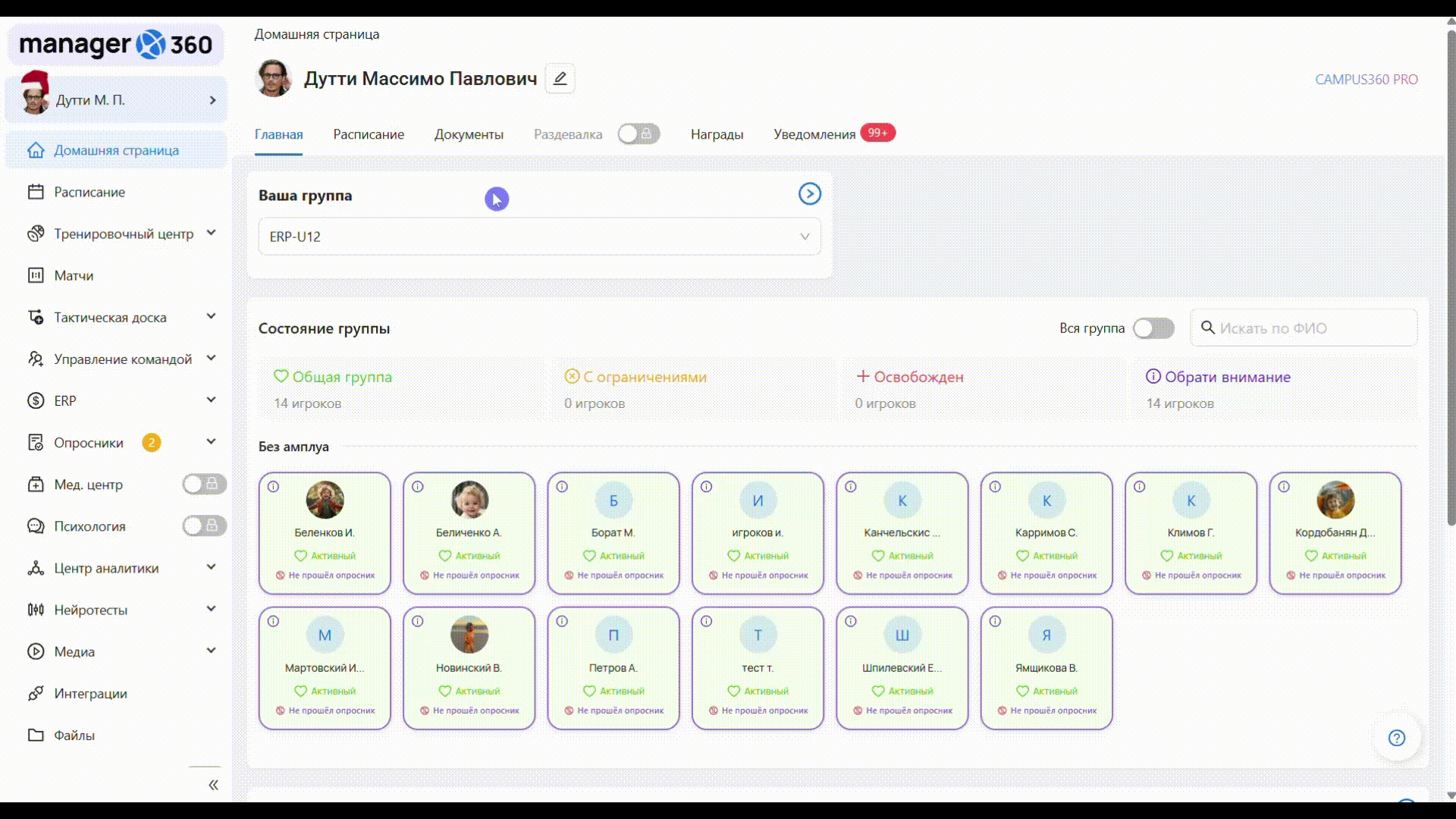
Task: Toggle the Мед. центр switch
Action: (204, 484)
